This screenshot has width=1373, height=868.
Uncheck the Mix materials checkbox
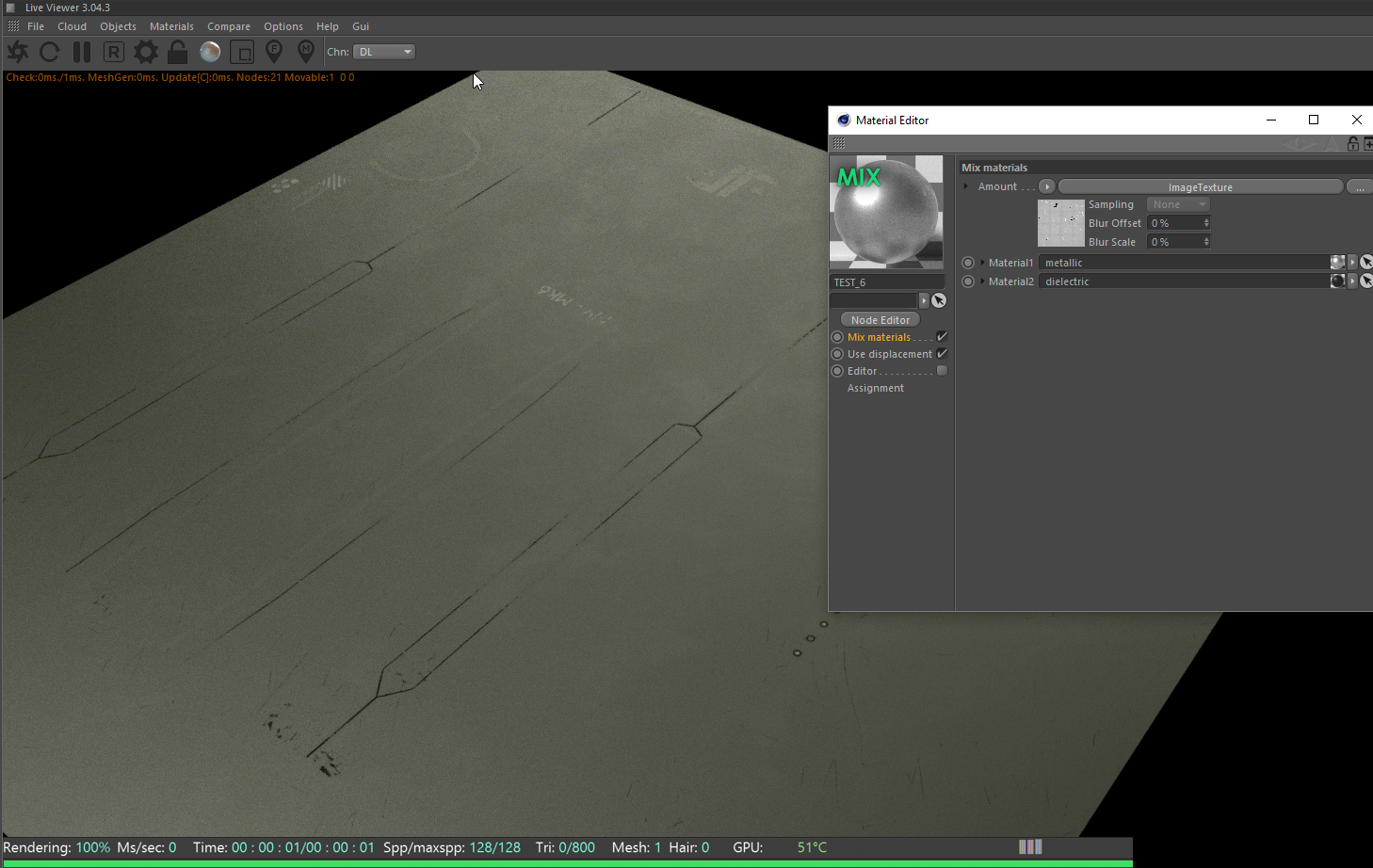[942, 337]
